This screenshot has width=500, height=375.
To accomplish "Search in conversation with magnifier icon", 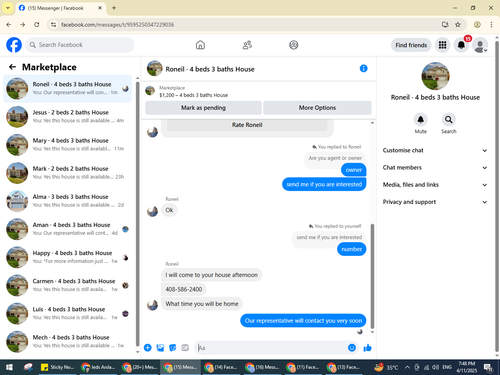I will pyautogui.click(x=449, y=119).
